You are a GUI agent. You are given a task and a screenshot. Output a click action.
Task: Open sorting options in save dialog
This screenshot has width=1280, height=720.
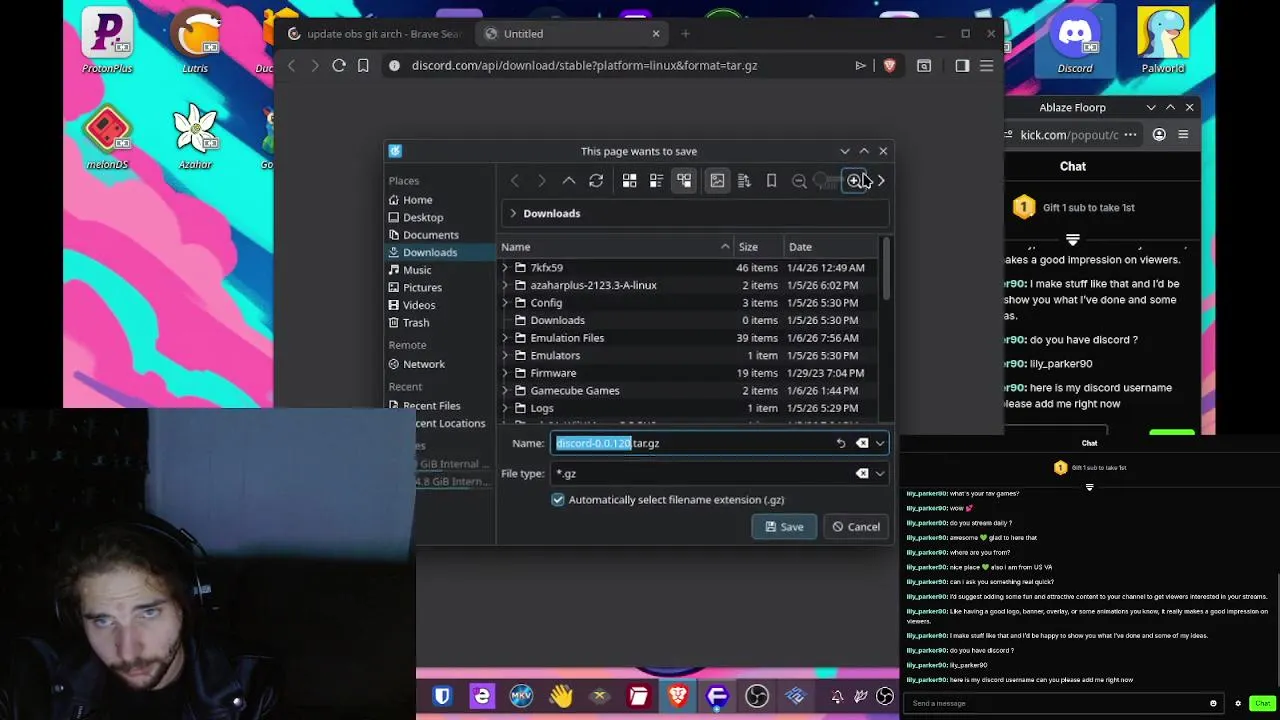point(744,181)
